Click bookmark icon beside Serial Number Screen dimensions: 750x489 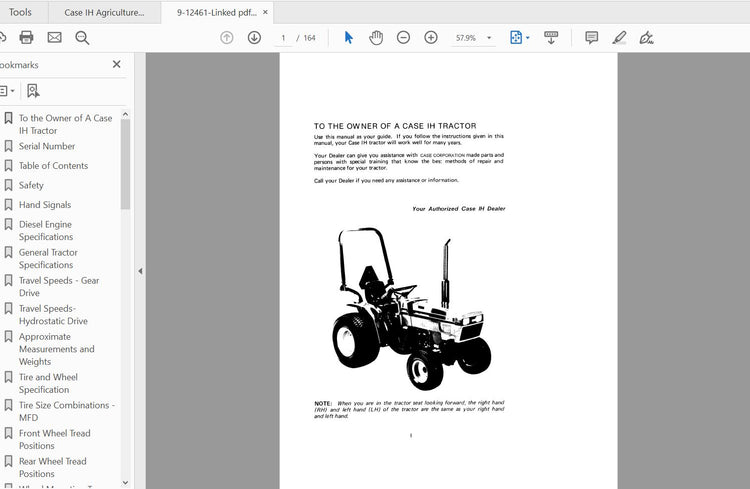click(8, 146)
